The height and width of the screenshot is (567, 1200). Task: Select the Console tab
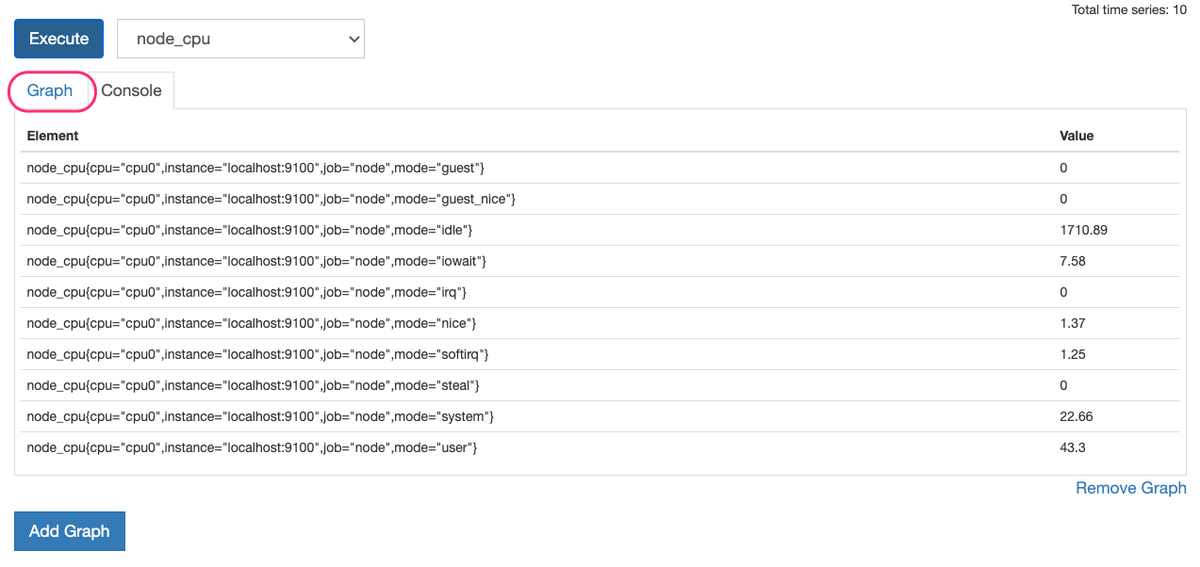pyautogui.click(x=131, y=91)
